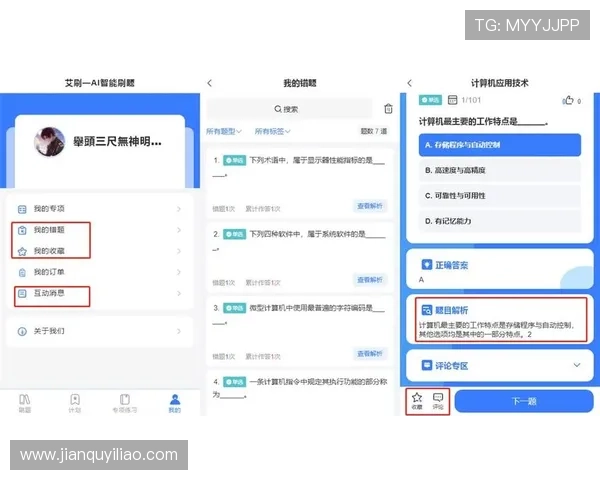Tap 单选 tag on wrong question 3
The image size is (600, 480).
pos(234,308)
